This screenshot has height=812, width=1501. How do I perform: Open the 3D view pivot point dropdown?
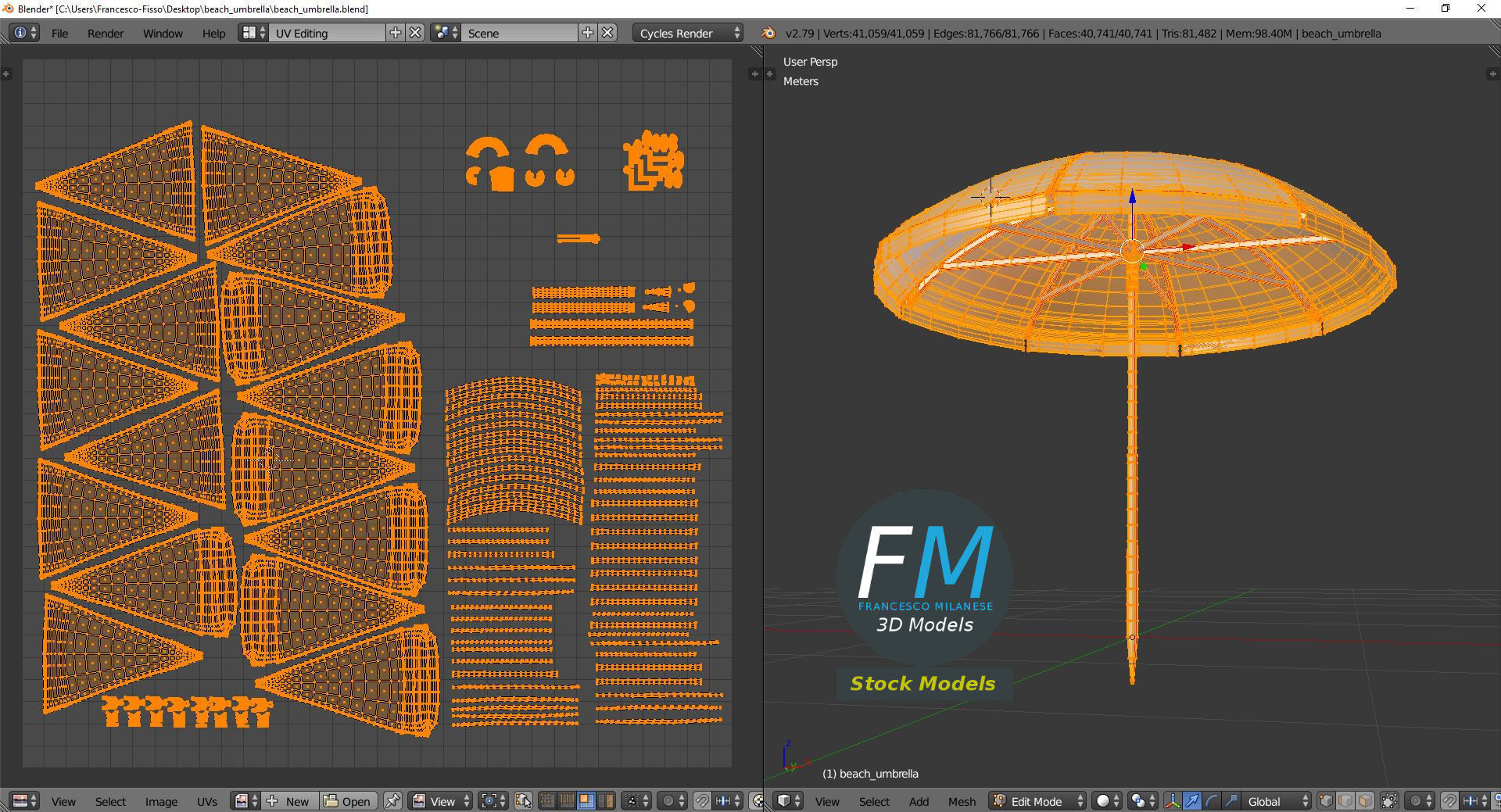tap(1144, 801)
